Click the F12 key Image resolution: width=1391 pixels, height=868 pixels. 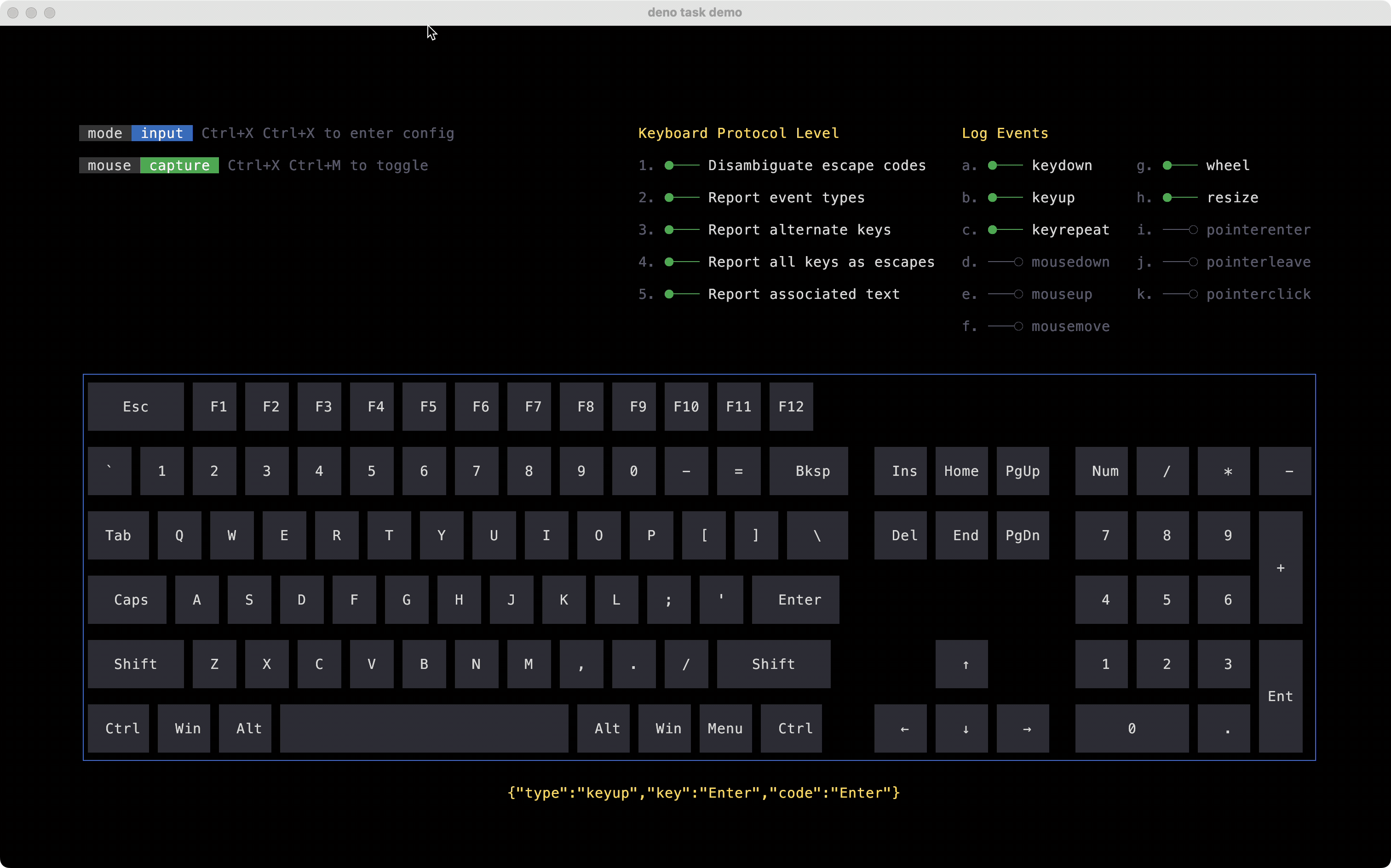(x=791, y=406)
